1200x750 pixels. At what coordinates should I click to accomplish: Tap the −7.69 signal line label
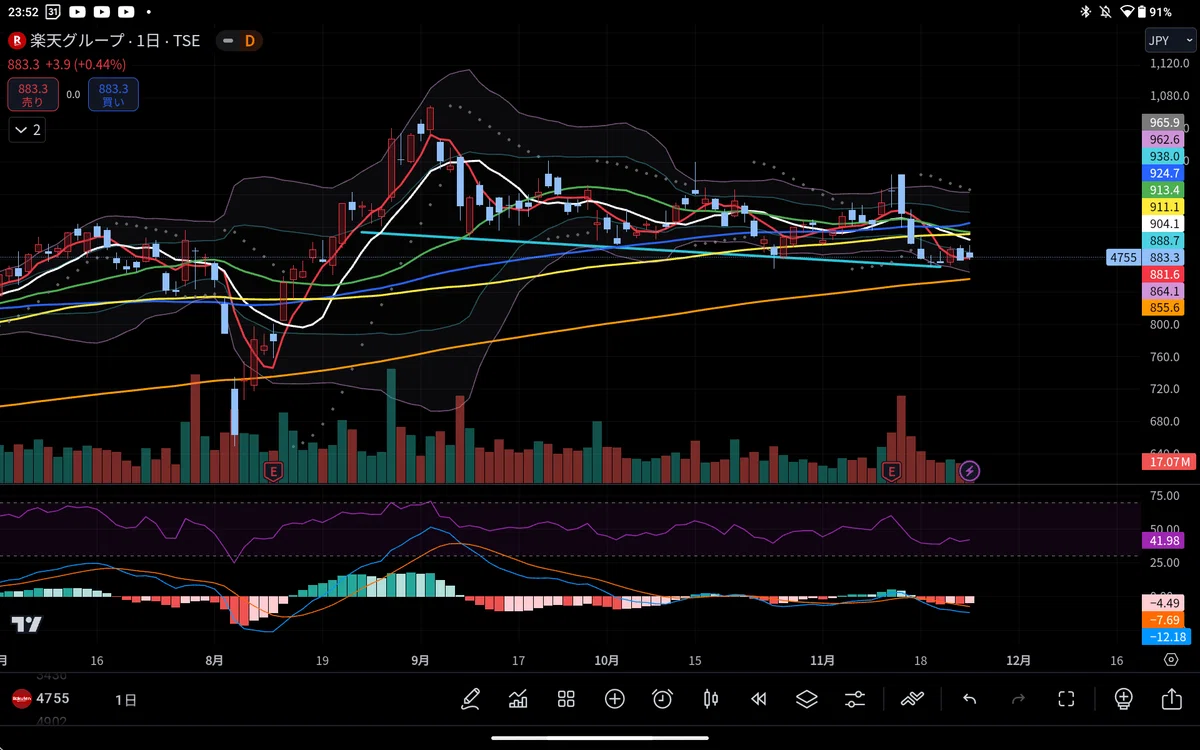pos(1164,620)
